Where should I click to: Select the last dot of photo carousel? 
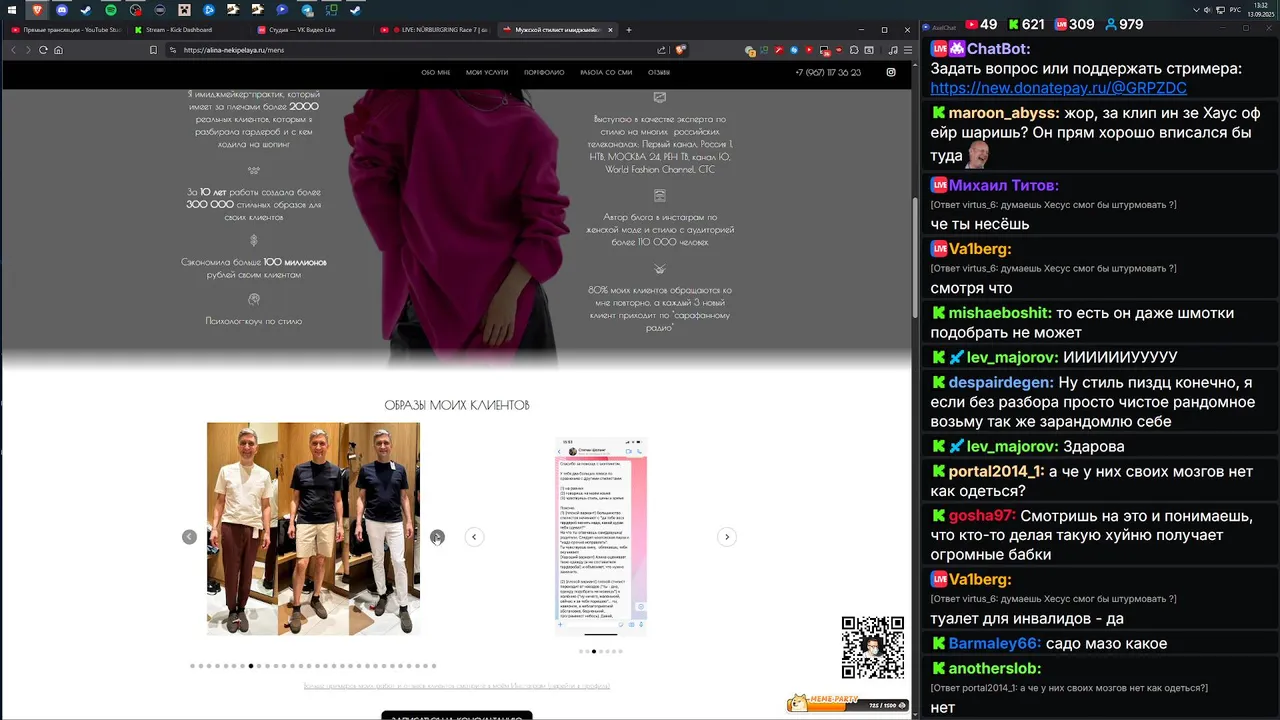click(x=434, y=666)
